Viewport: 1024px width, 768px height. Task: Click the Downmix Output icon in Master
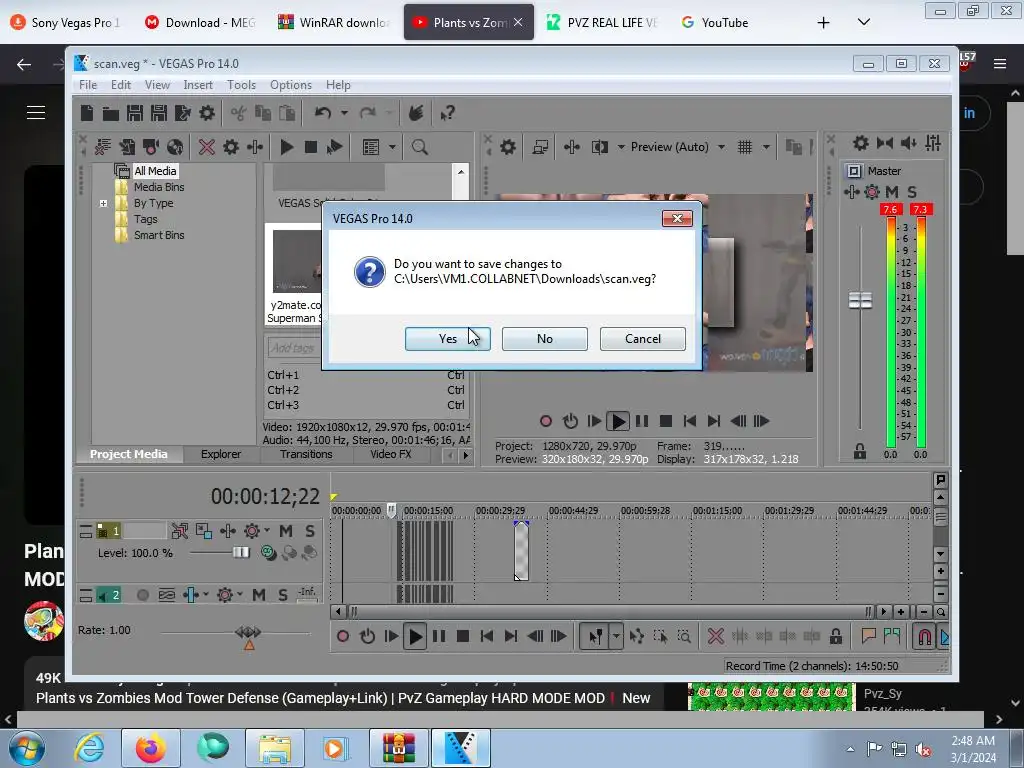pyautogui.click(x=885, y=143)
